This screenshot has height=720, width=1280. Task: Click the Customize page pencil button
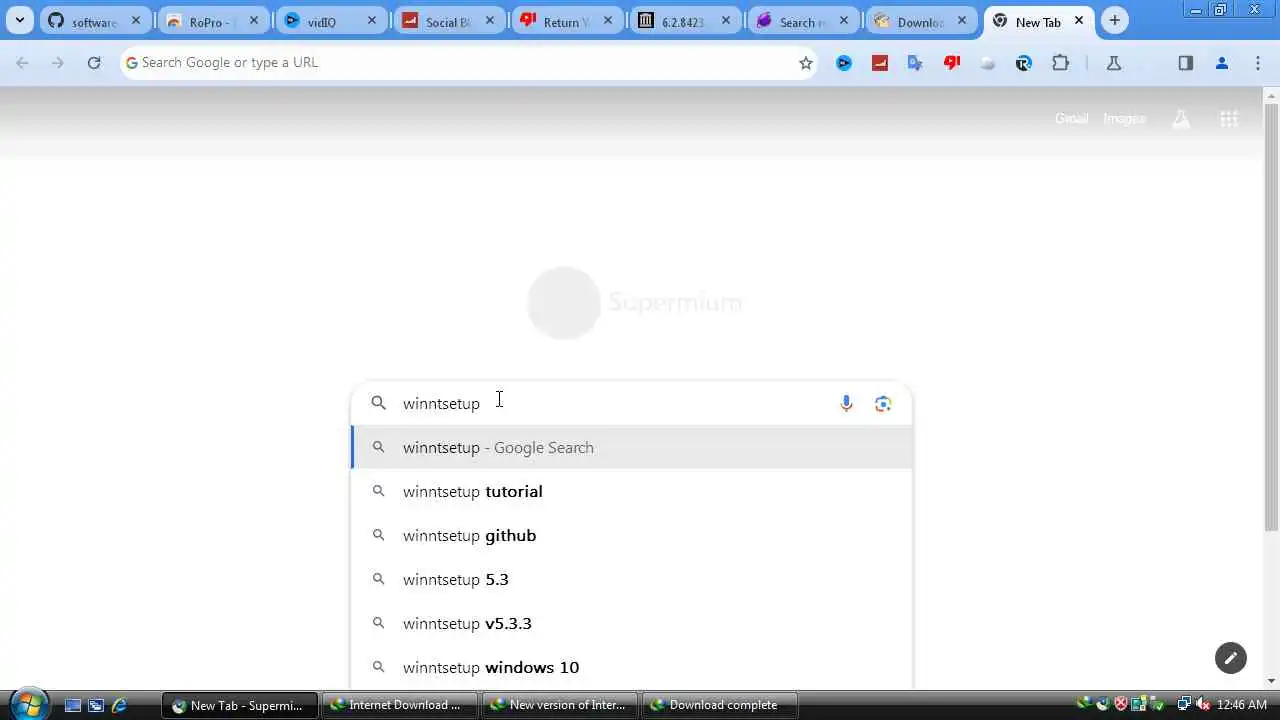click(1231, 657)
